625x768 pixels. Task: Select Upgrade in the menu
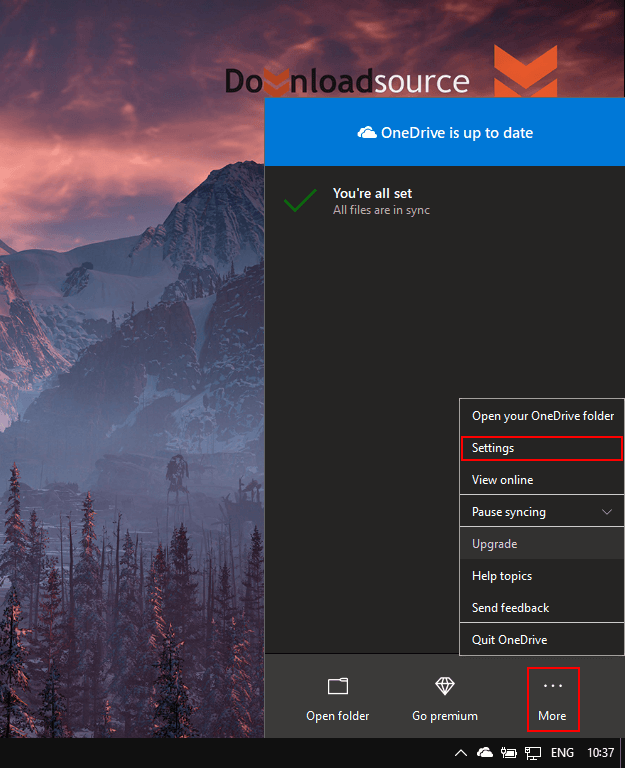point(541,544)
